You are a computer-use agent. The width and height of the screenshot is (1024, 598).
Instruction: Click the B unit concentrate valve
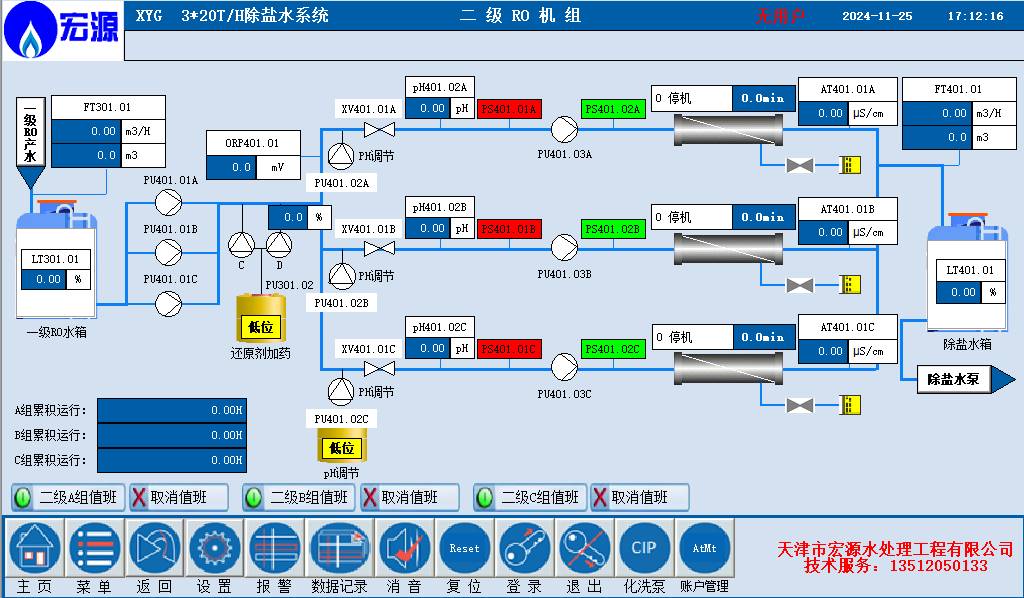pos(799,285)
